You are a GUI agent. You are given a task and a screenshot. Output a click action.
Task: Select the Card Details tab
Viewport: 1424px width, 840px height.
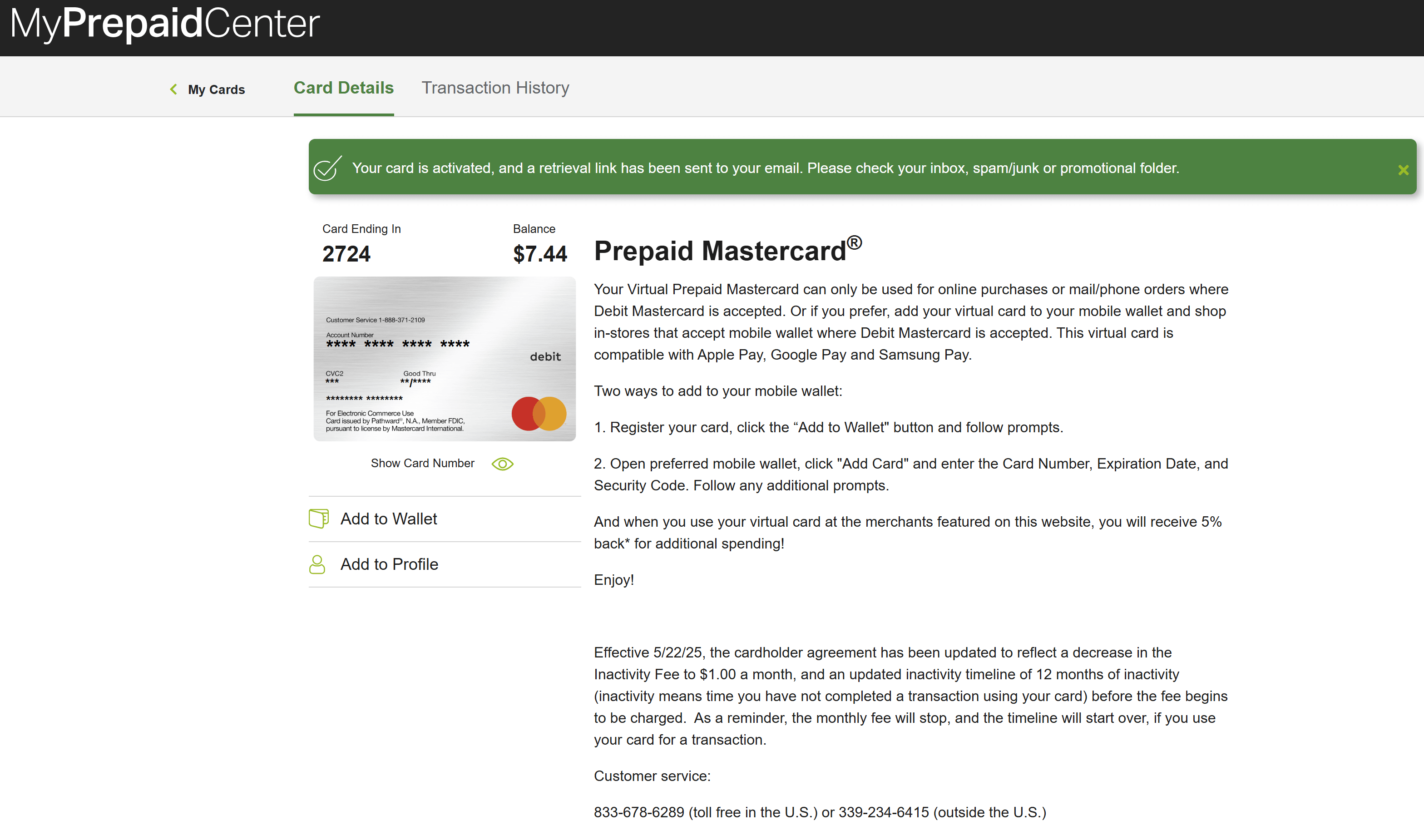pos(343,88)
